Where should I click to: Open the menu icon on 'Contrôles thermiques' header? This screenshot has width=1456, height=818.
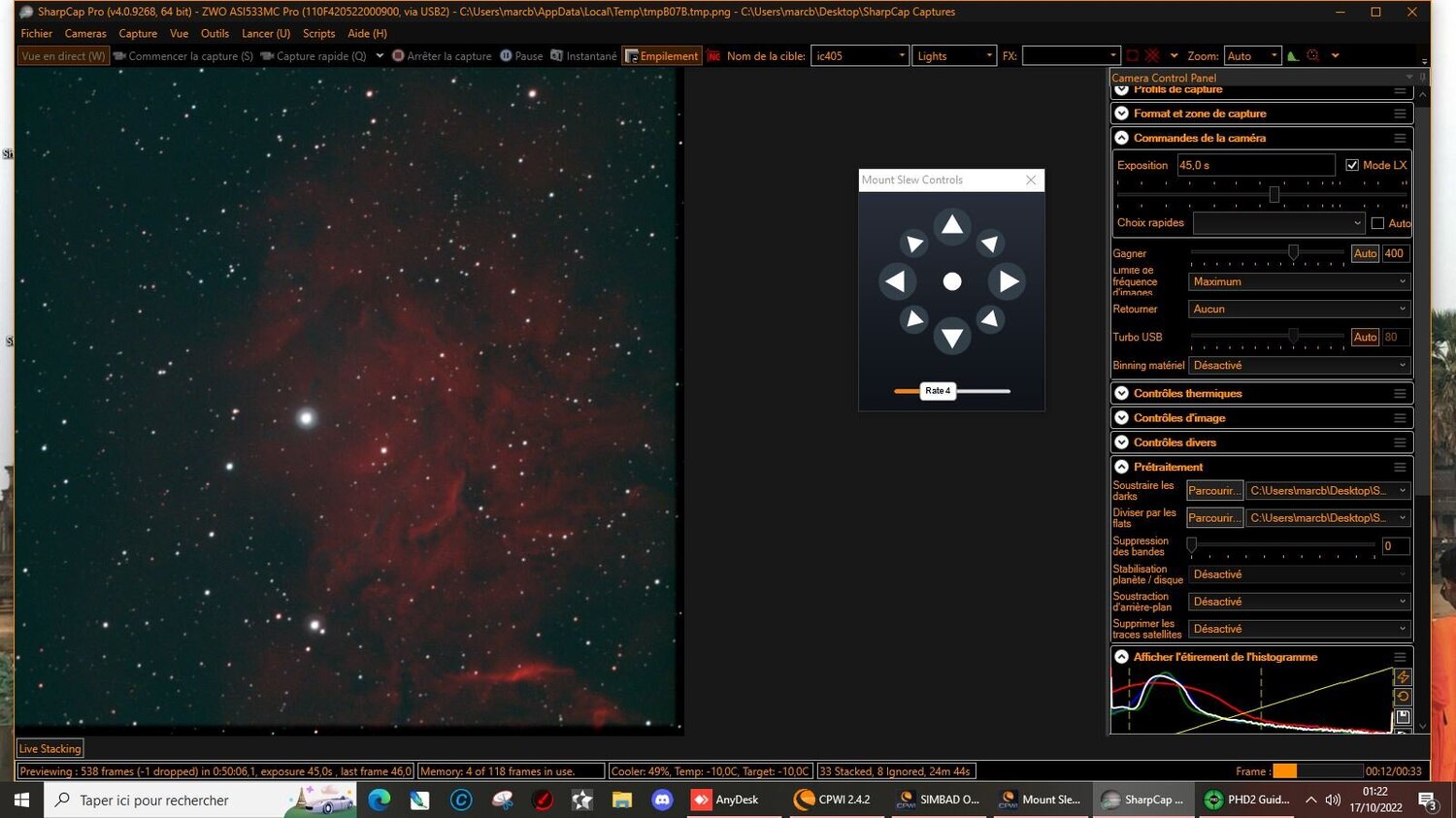(1400, 393)
